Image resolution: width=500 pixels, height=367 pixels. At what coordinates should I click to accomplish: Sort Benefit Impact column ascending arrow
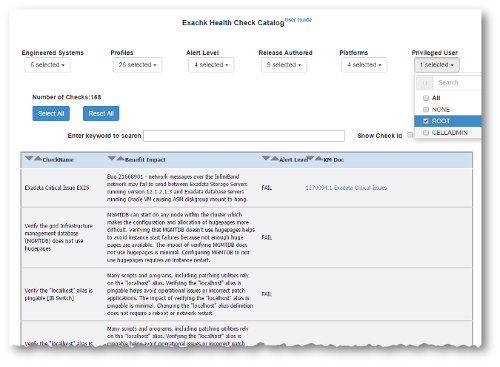(x=120, y=158)
